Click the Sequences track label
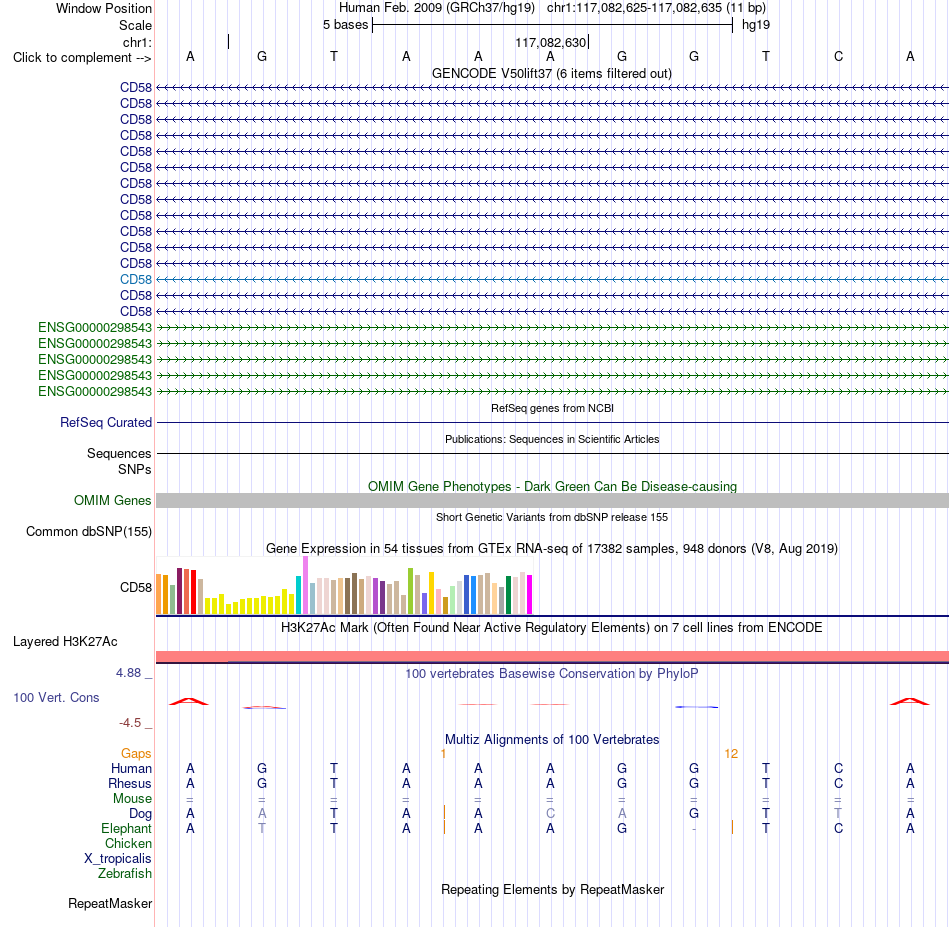The height and width of the screenshot is (927, 950). (x=119, y=453)
